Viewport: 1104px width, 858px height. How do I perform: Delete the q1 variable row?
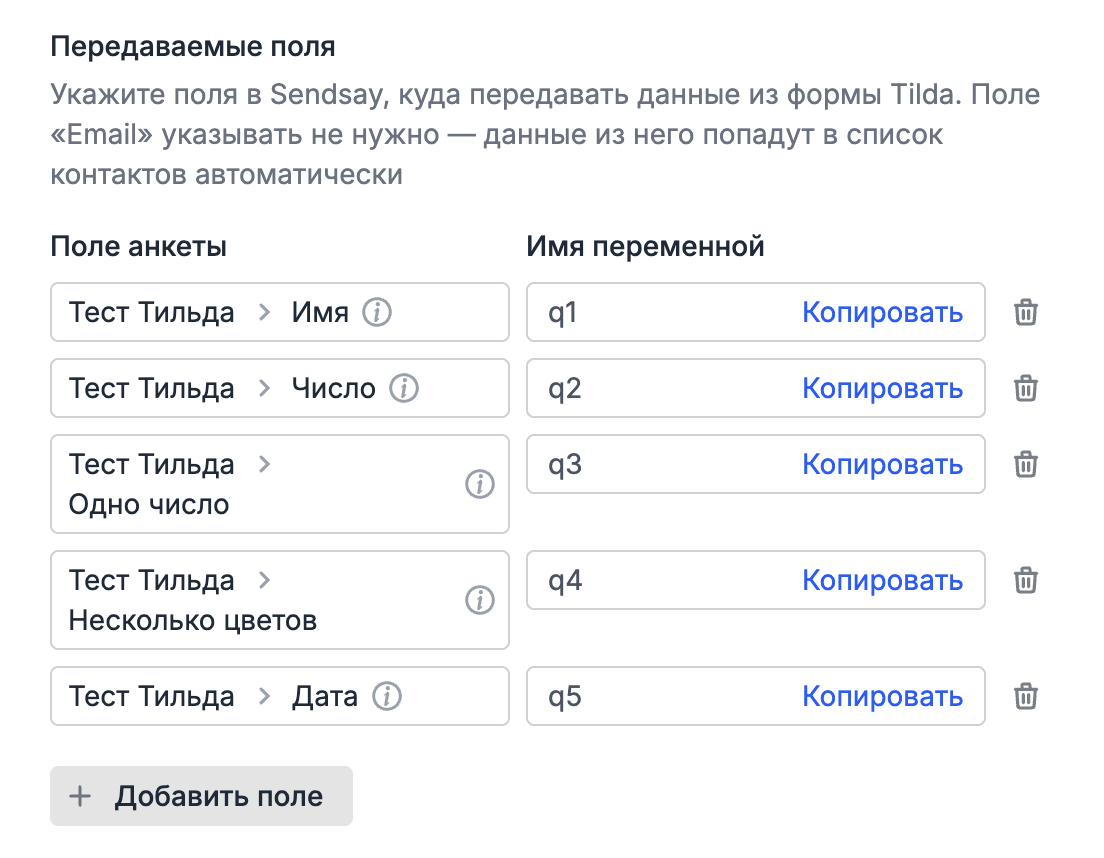coord(1025,312)
